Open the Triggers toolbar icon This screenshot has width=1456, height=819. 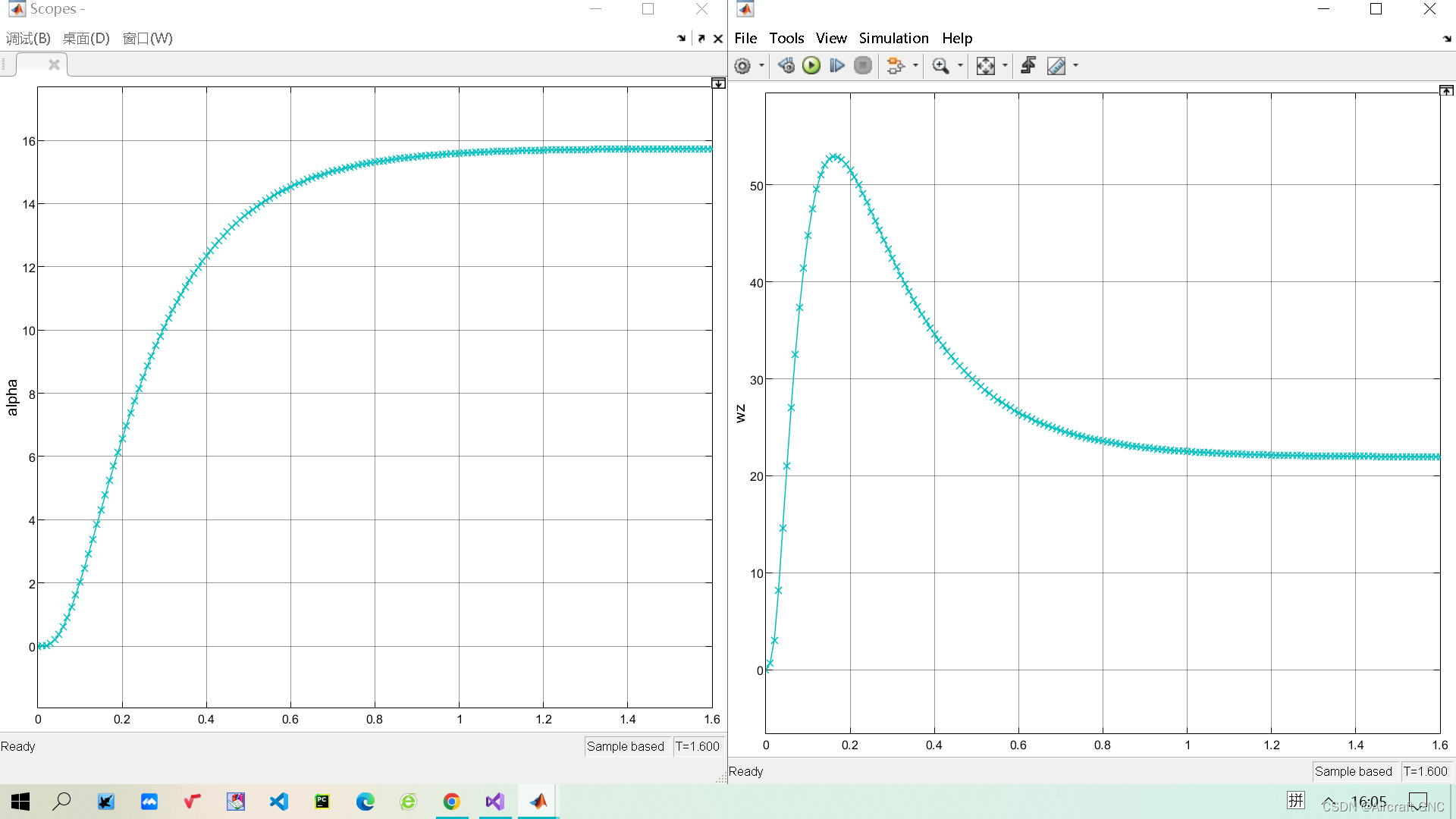(x=1028, y=66)
